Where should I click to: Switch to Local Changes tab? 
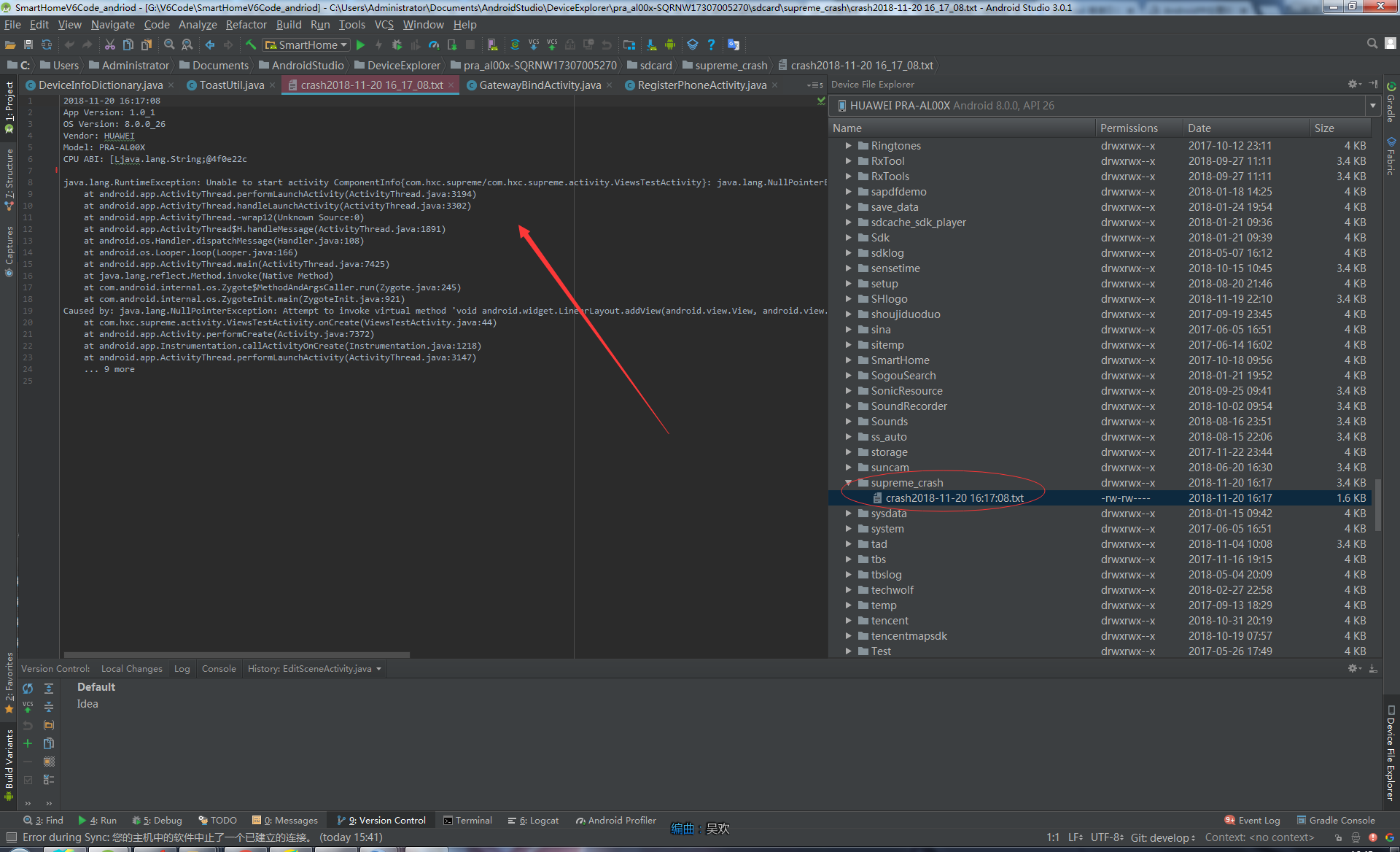coord(131,669)
